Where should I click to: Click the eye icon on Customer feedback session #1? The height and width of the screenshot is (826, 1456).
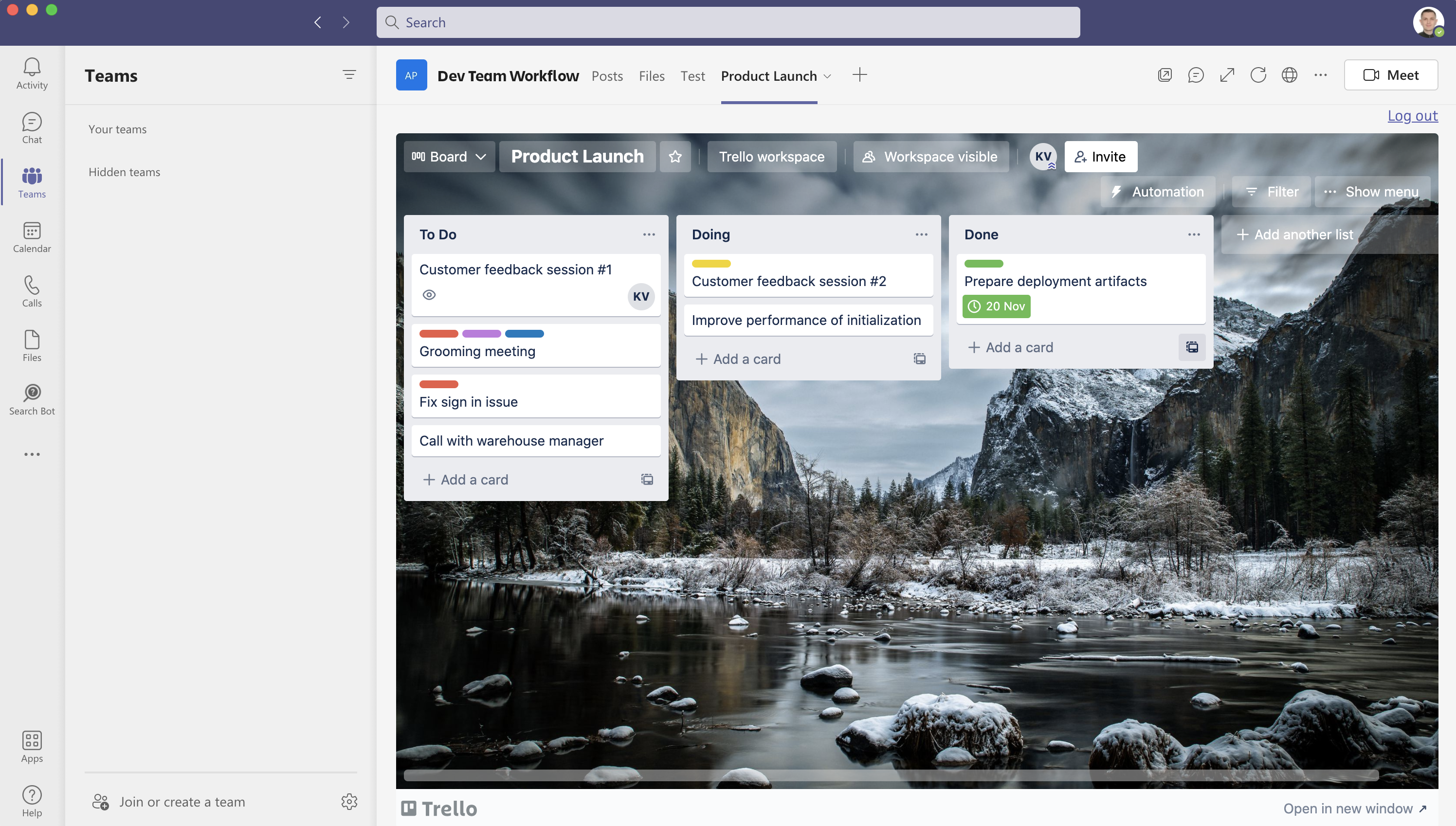pos(428,294)
